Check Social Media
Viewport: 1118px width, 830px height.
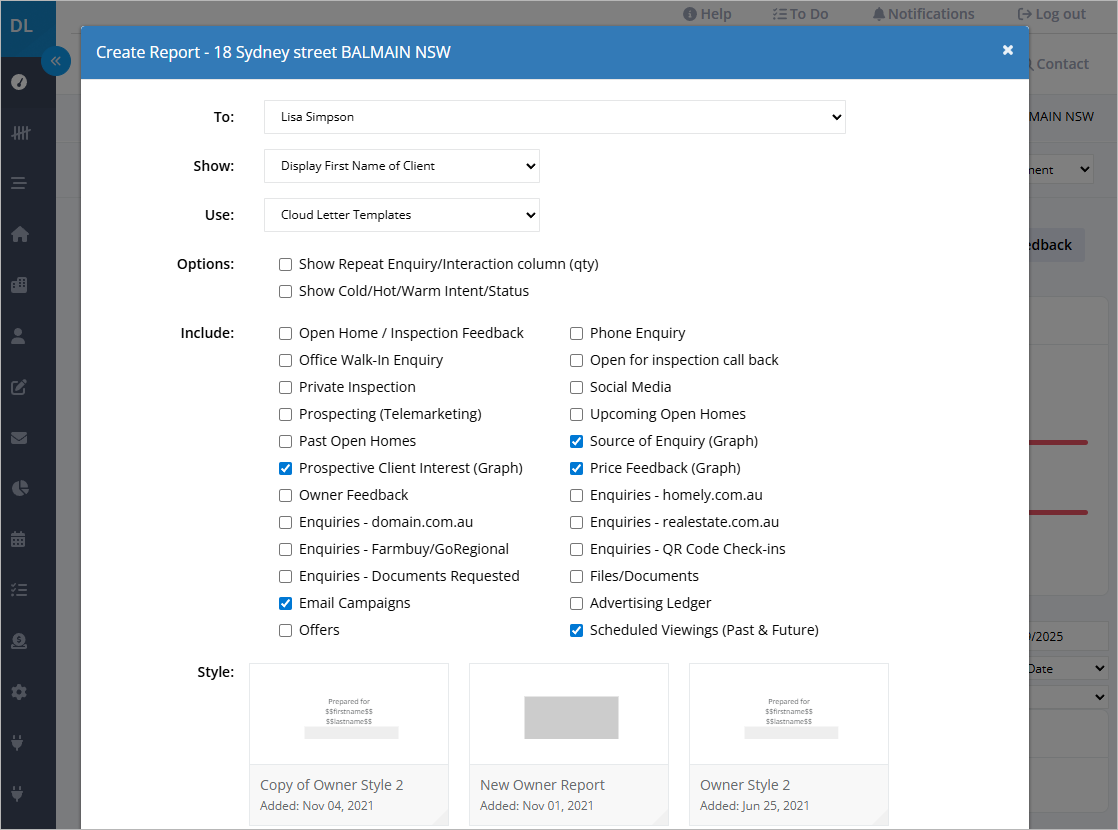576,388
